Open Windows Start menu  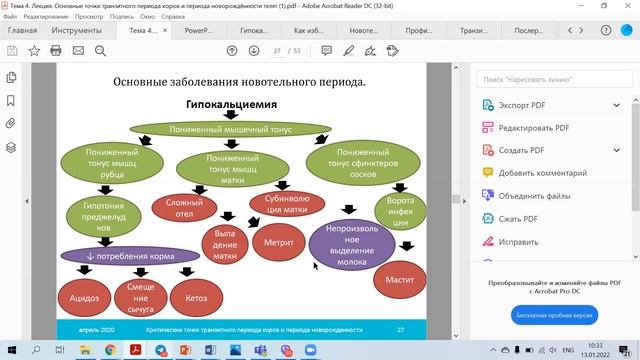point(12,350)
